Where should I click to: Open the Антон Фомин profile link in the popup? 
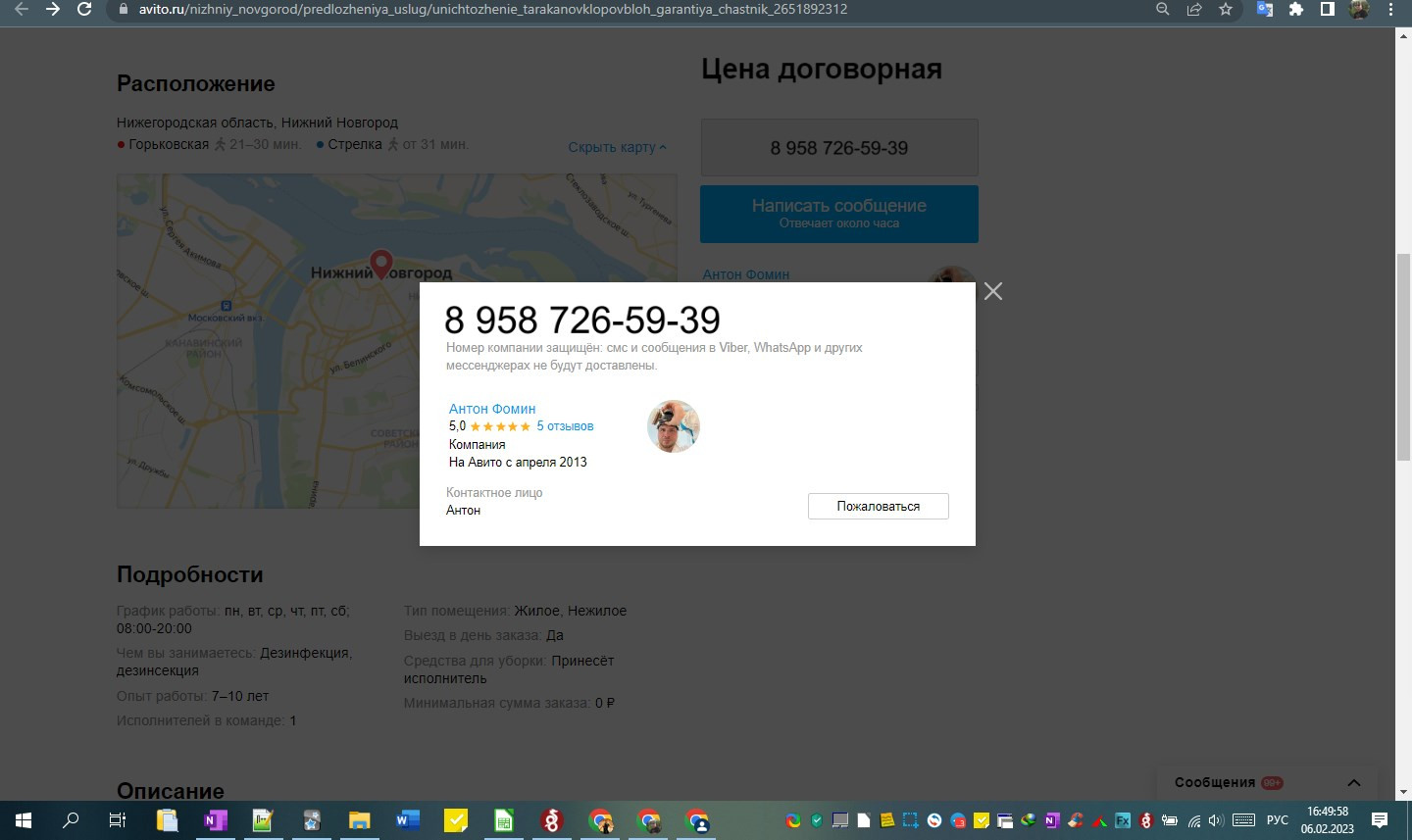click(x=492, y=409)
